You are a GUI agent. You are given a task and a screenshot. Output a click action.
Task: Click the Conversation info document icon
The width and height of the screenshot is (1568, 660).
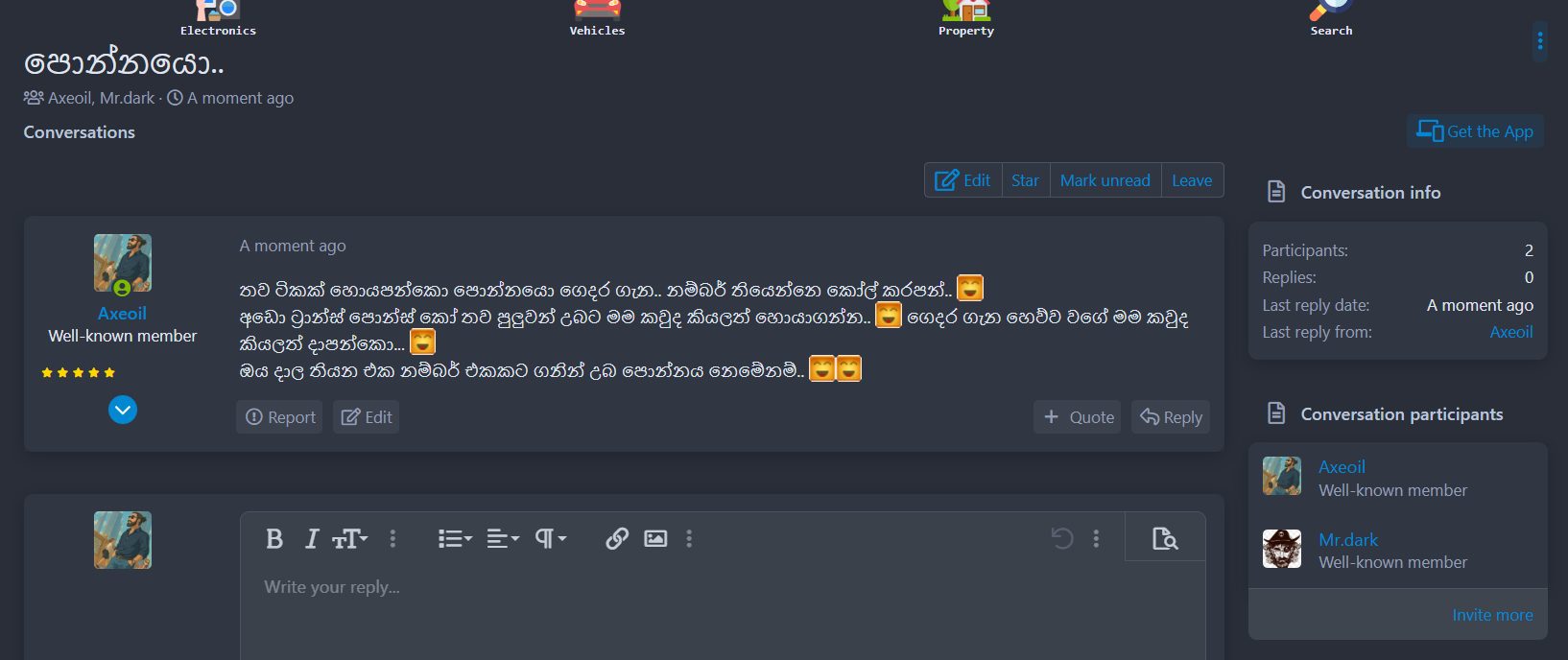click(1276, 192)
